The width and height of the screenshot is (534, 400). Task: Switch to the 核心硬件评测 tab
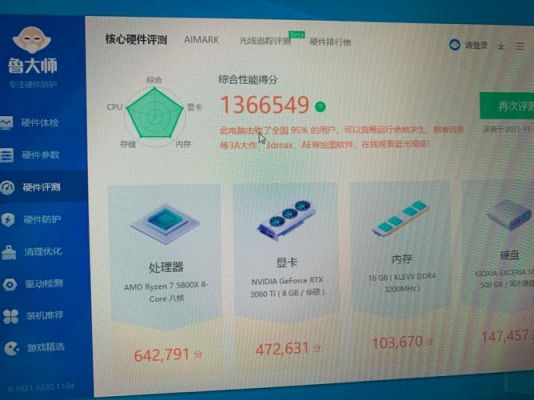point(136,39)
